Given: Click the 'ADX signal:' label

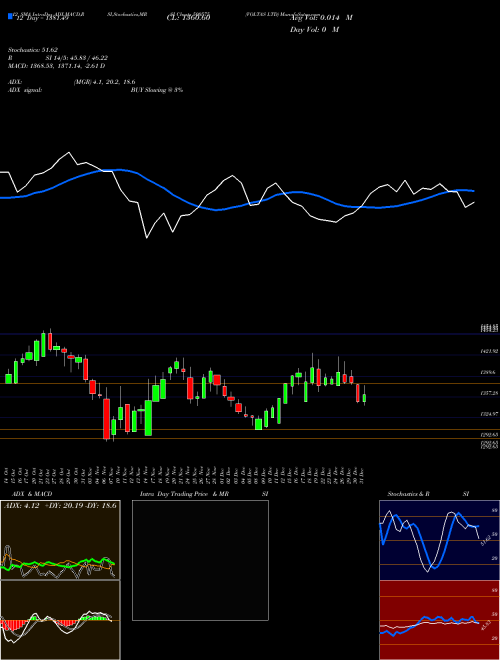Looking at the screenshot, I should 25,90.
